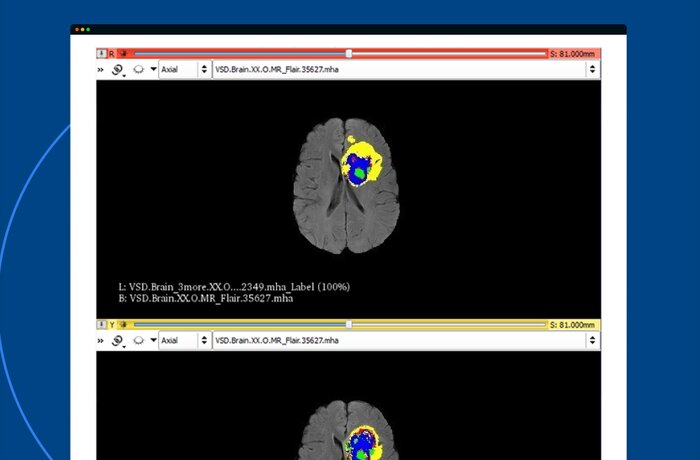
Task: Open layer options arrow beside Axial in Red controller
Action: point(153,70)
